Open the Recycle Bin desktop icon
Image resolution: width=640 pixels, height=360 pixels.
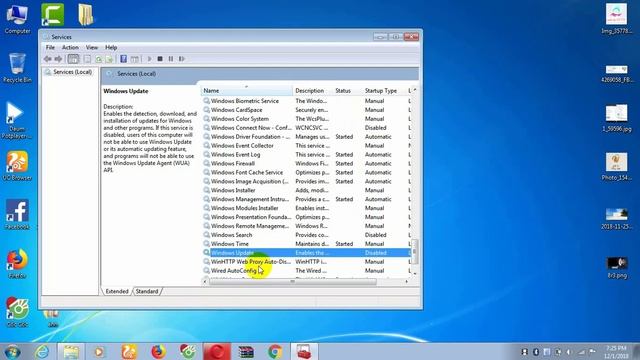pos(17,68)
